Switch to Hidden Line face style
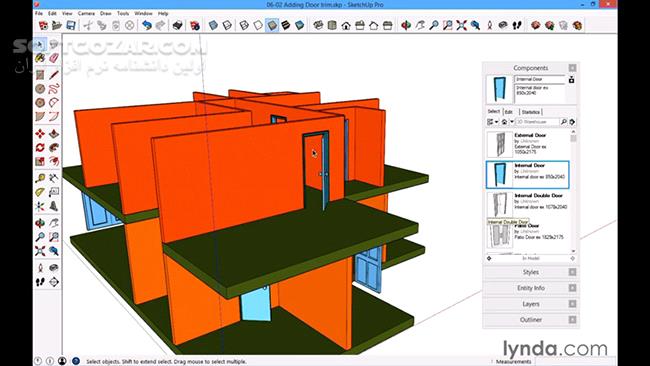Screen dimensions: 650x366 (258, 26)
